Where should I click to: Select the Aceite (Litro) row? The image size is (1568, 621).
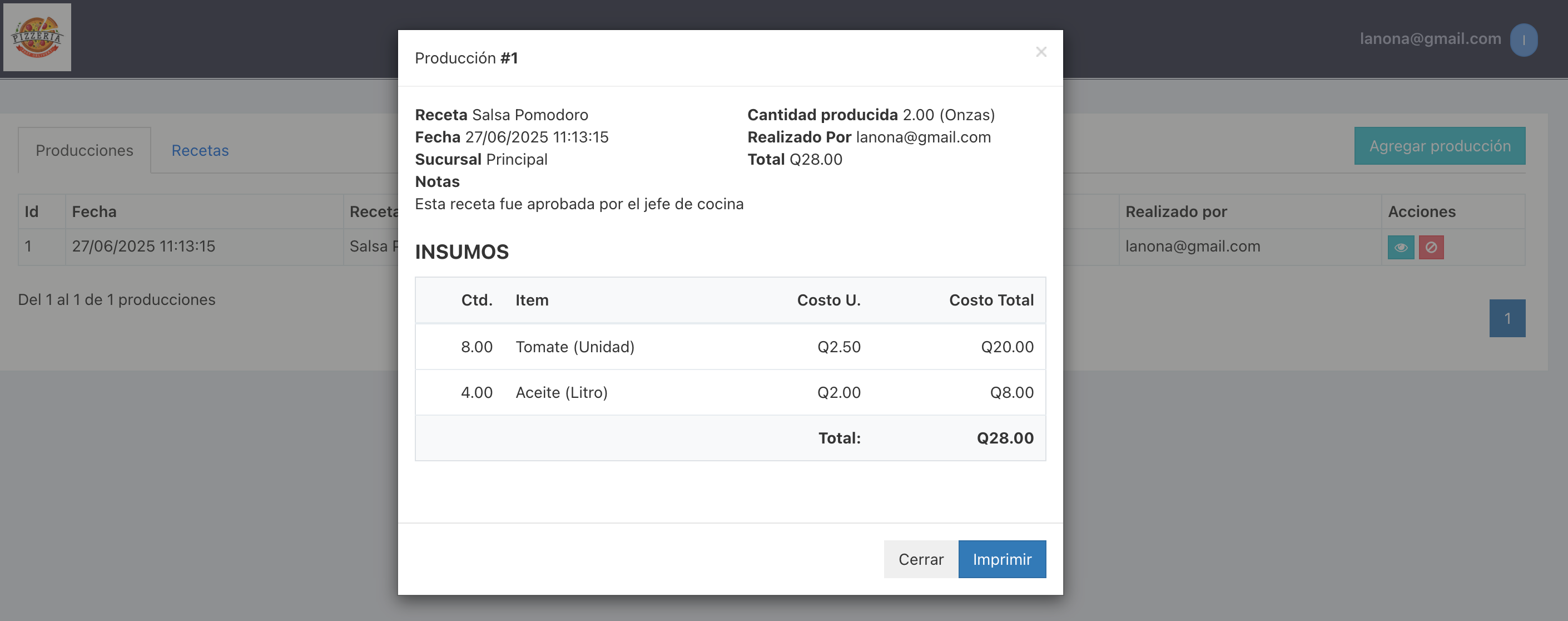[731, 392]
